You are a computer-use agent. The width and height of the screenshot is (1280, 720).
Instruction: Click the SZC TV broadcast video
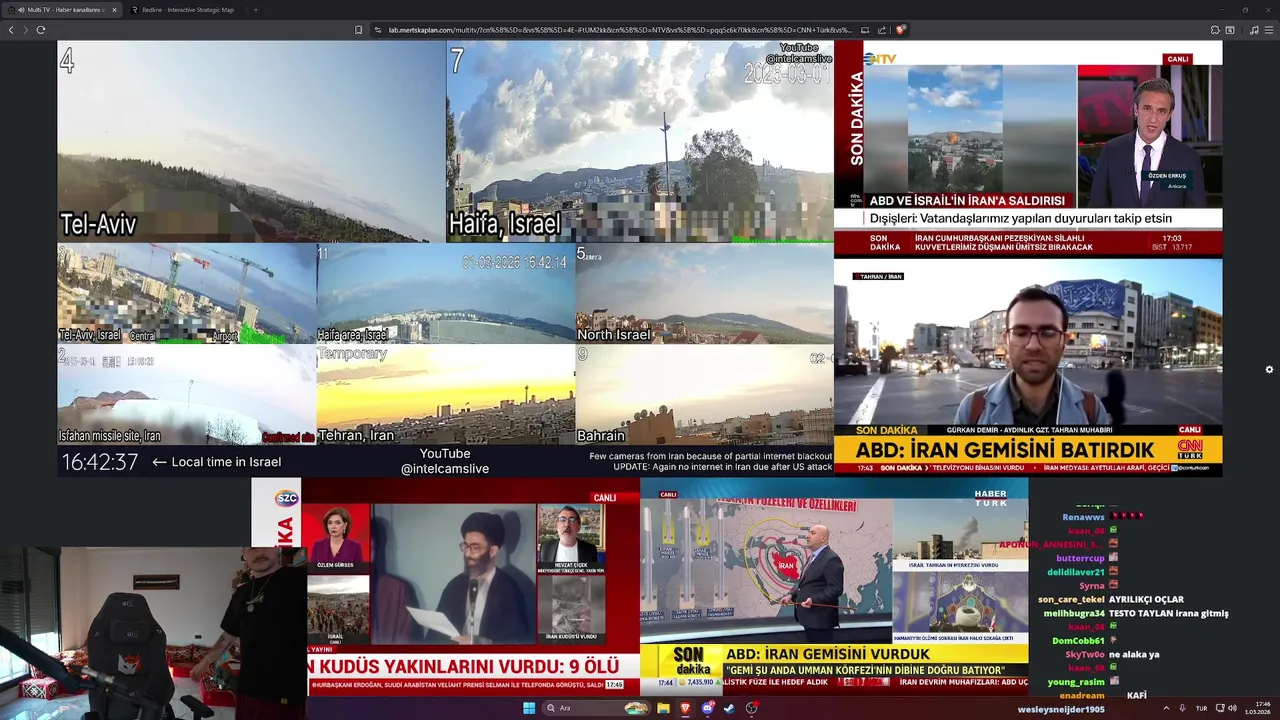coord(446,587)
